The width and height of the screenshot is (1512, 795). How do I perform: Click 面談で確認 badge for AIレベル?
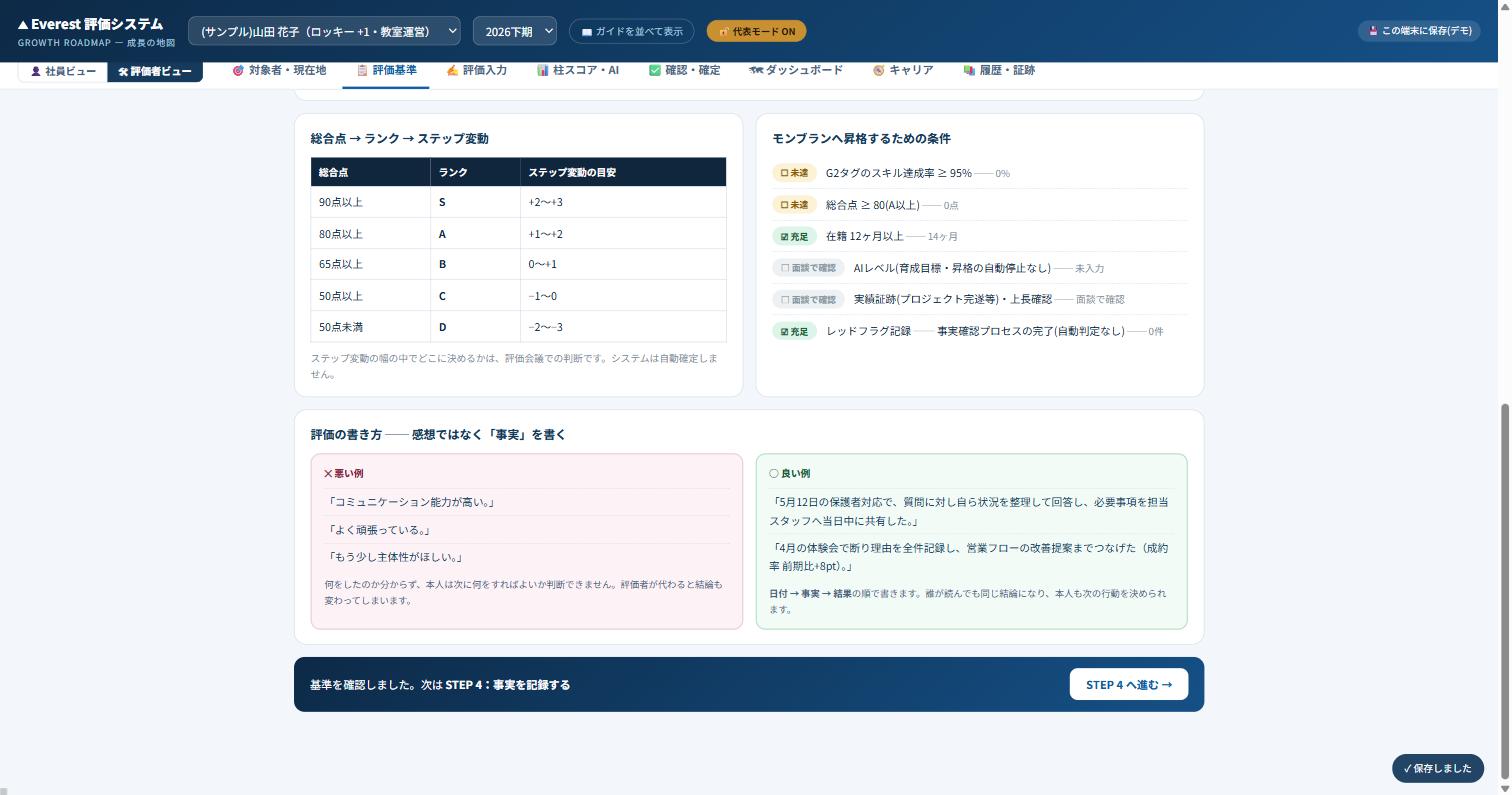pos(808,268)
